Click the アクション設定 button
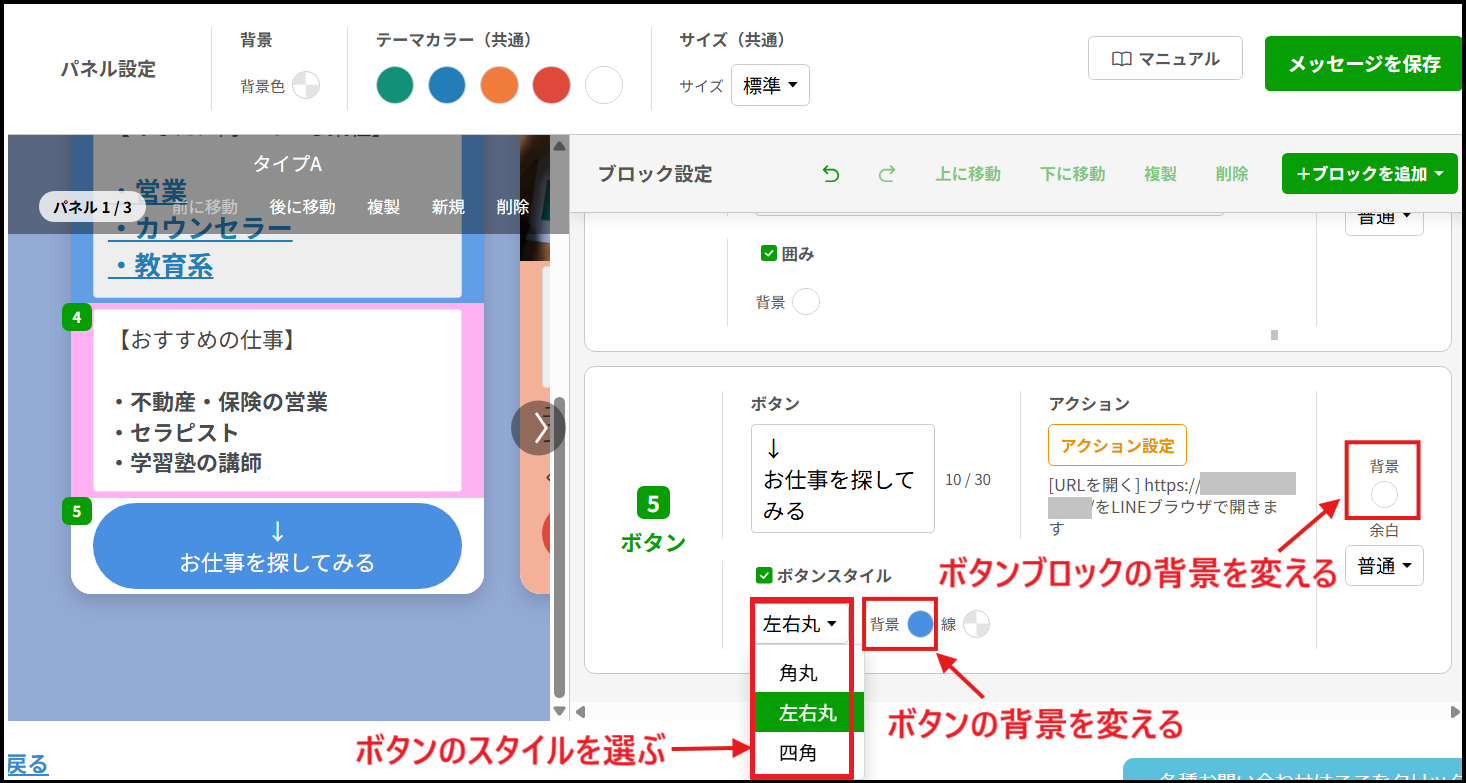The height and width of the screenshot is (783, 1466). (1117, 445)
